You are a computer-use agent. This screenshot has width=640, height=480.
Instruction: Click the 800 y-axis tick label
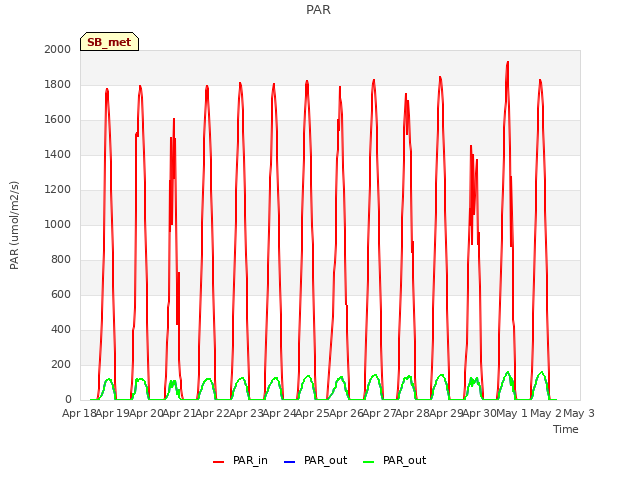point(61,260)
